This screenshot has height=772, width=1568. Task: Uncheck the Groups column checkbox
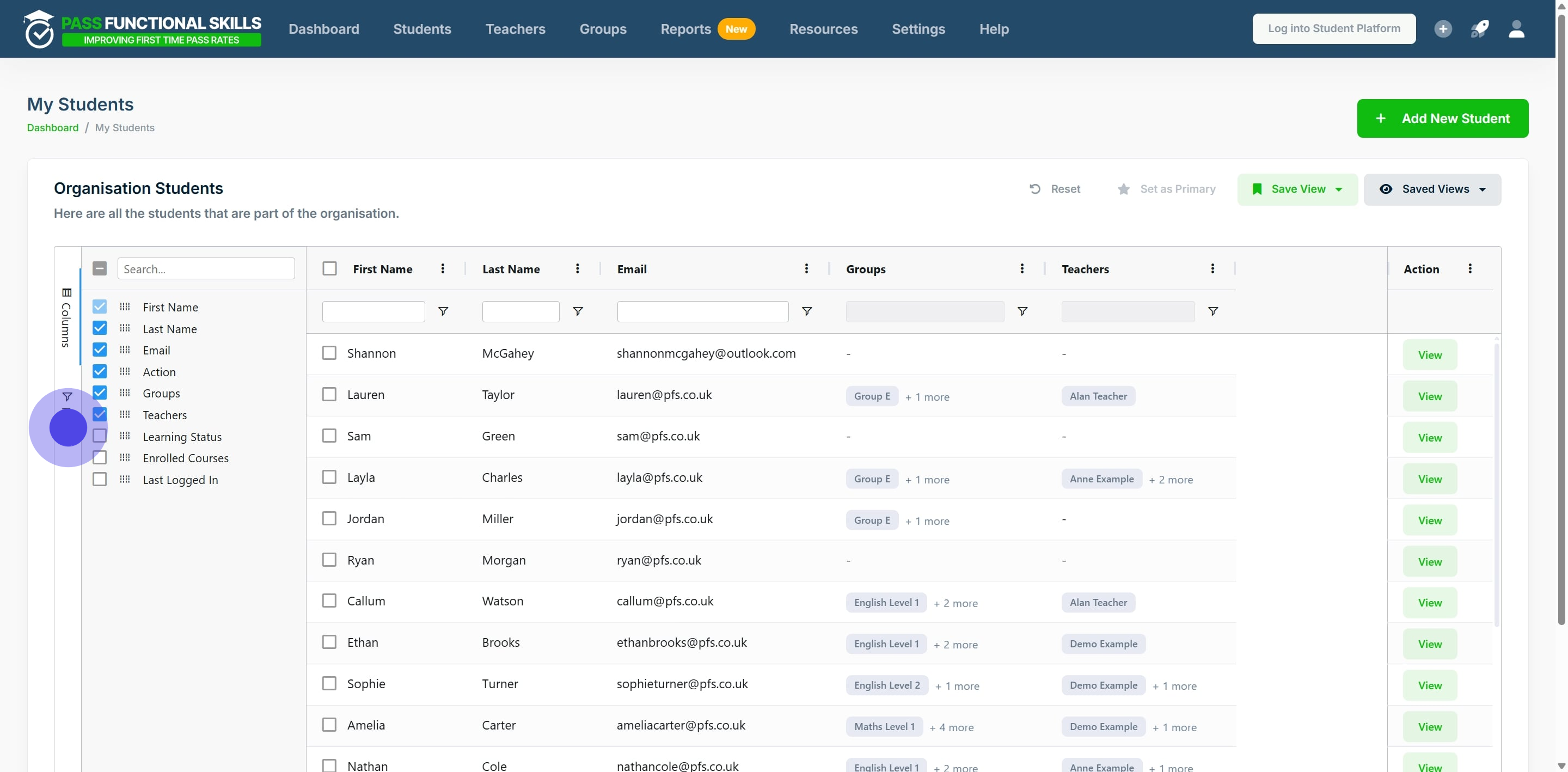(x=99, y=393)
